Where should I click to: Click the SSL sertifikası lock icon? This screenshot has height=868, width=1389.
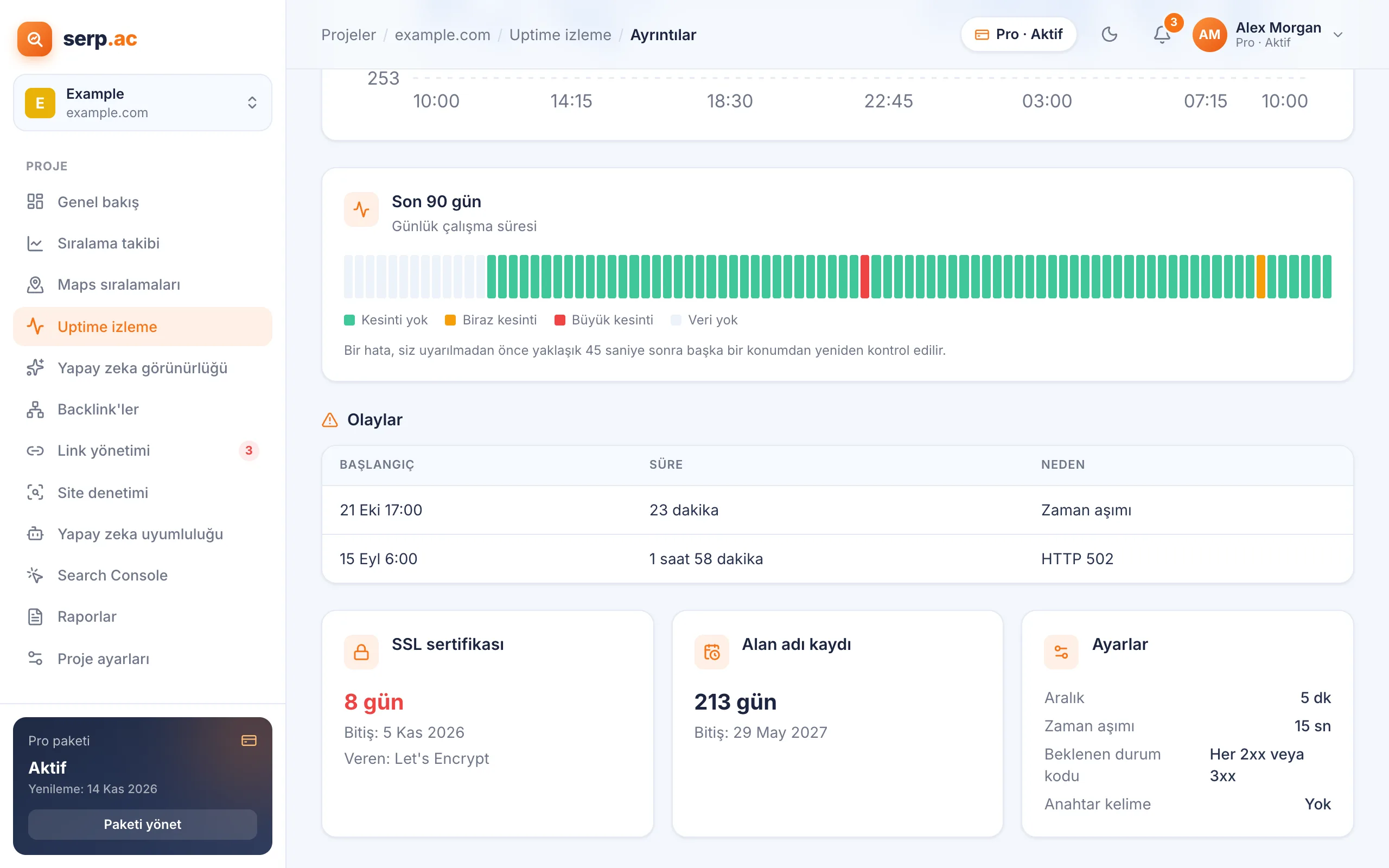point(361,652)
